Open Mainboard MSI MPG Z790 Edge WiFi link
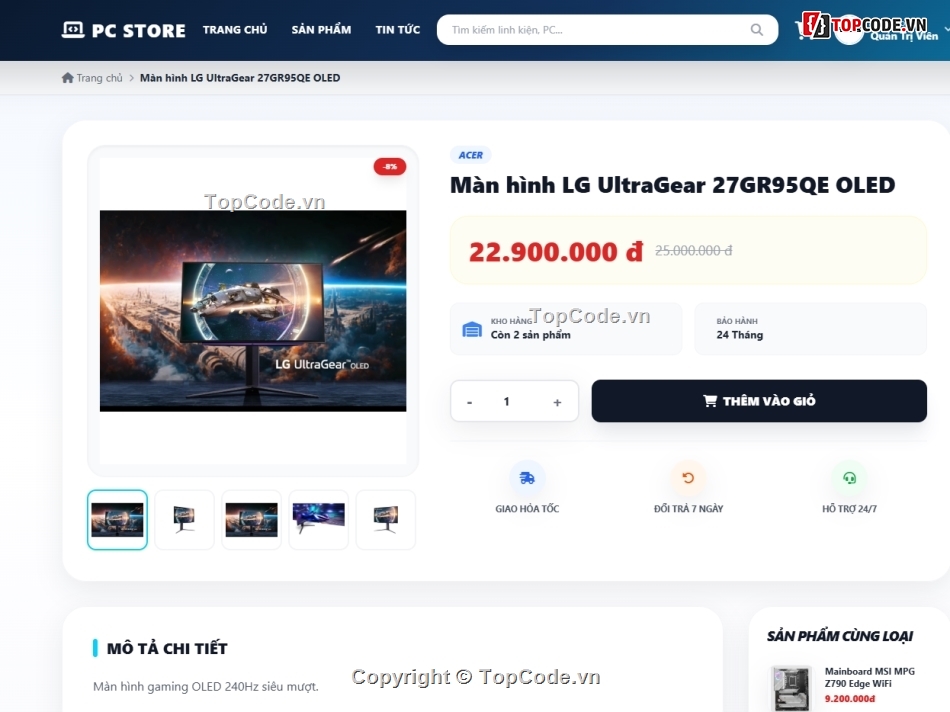 869,677
